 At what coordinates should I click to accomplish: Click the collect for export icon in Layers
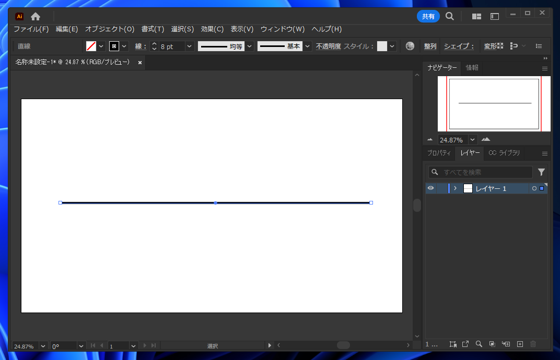tap(453, 344)
